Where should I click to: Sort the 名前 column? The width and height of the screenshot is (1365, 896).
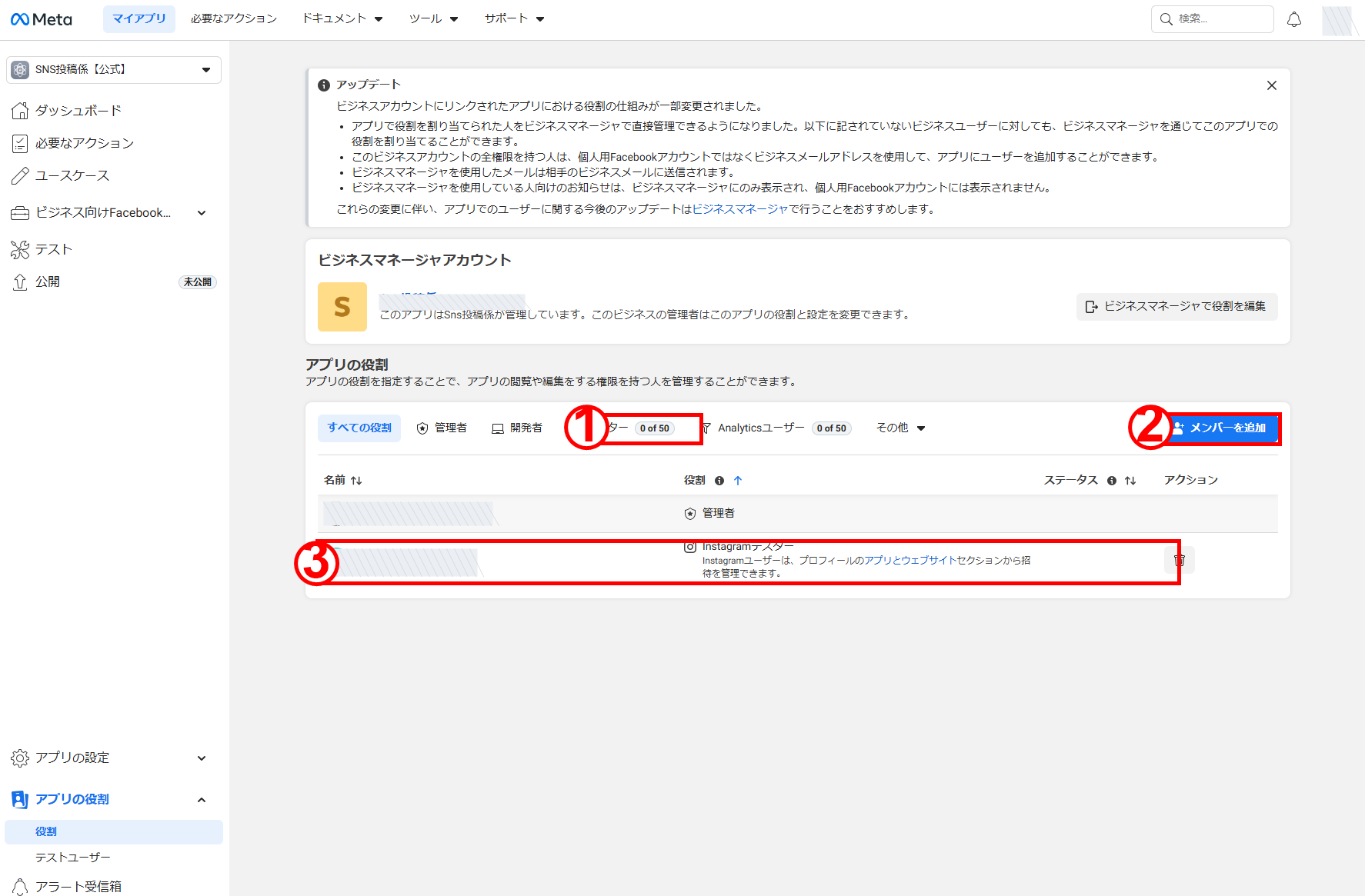356,481
